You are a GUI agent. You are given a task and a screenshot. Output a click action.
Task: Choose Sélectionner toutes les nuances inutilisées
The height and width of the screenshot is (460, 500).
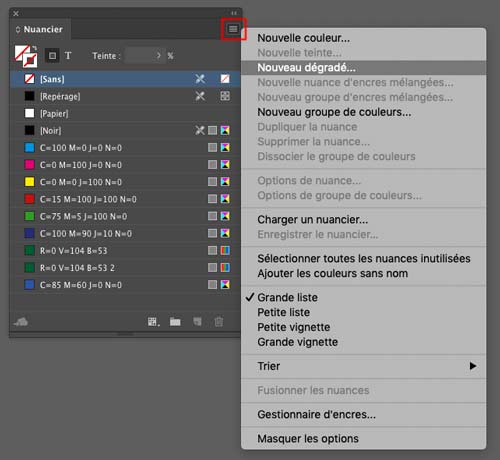coord(364,259)
